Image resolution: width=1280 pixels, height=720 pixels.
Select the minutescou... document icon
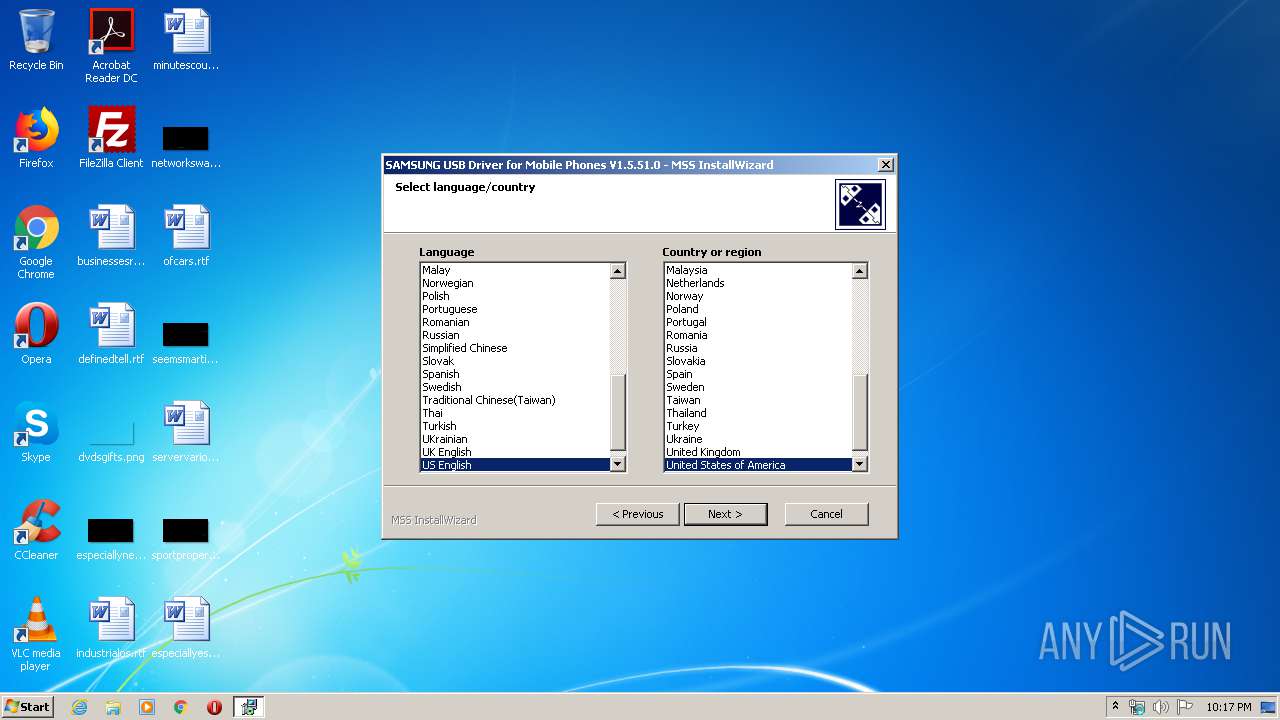(x=186, y=40)
